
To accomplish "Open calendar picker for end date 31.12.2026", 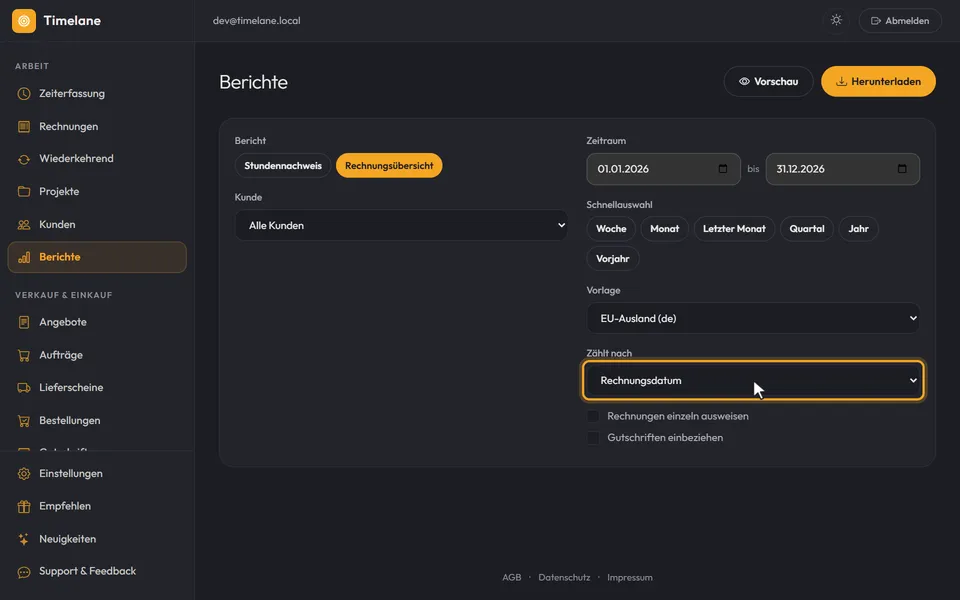I will pyautogui.click(x=902, y=169).
